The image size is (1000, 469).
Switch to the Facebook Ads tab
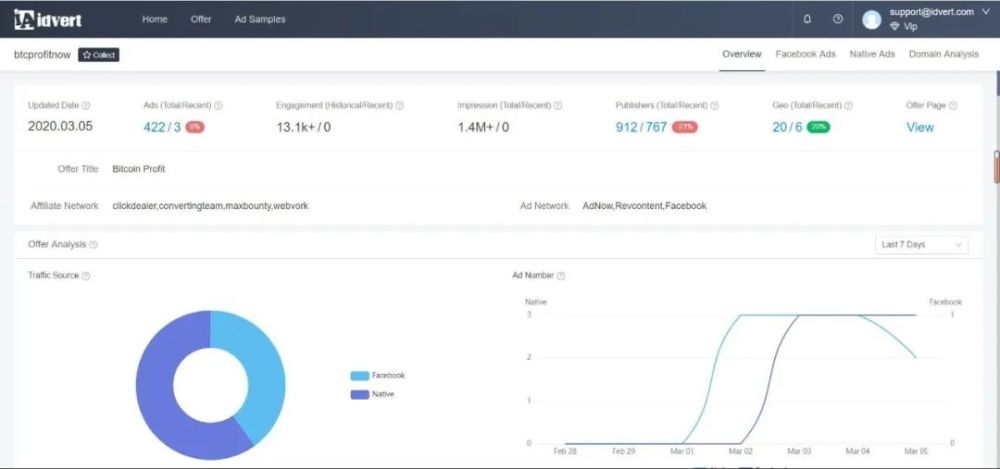click(805, 54)
